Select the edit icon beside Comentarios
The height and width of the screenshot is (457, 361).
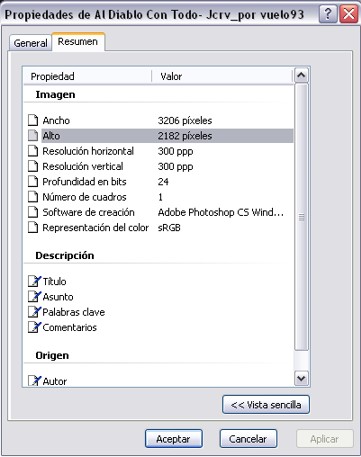[34, 327]
